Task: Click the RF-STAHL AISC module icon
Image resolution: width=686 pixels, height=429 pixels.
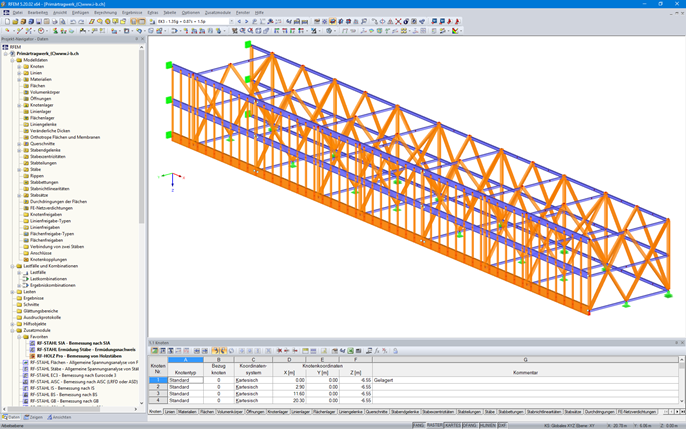Action: coord(26,382)
